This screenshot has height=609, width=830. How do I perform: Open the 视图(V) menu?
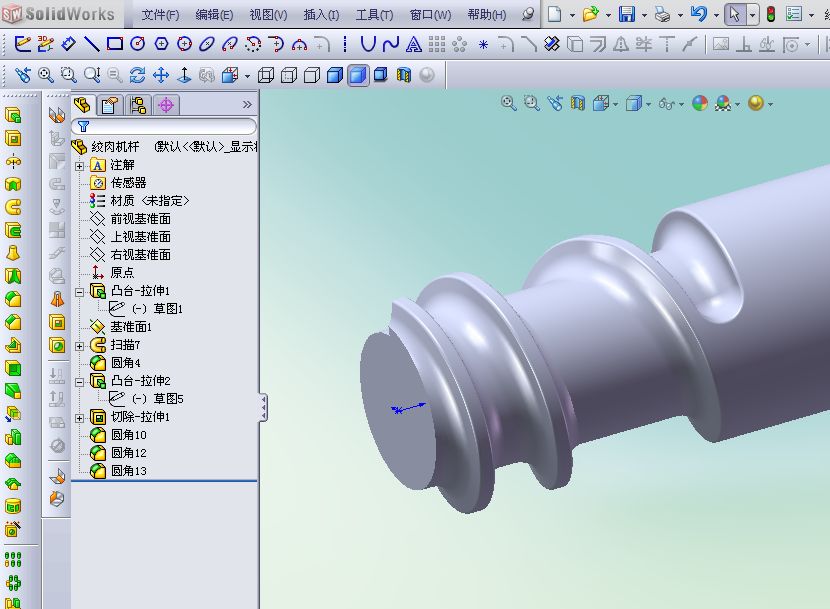[268, 15]
